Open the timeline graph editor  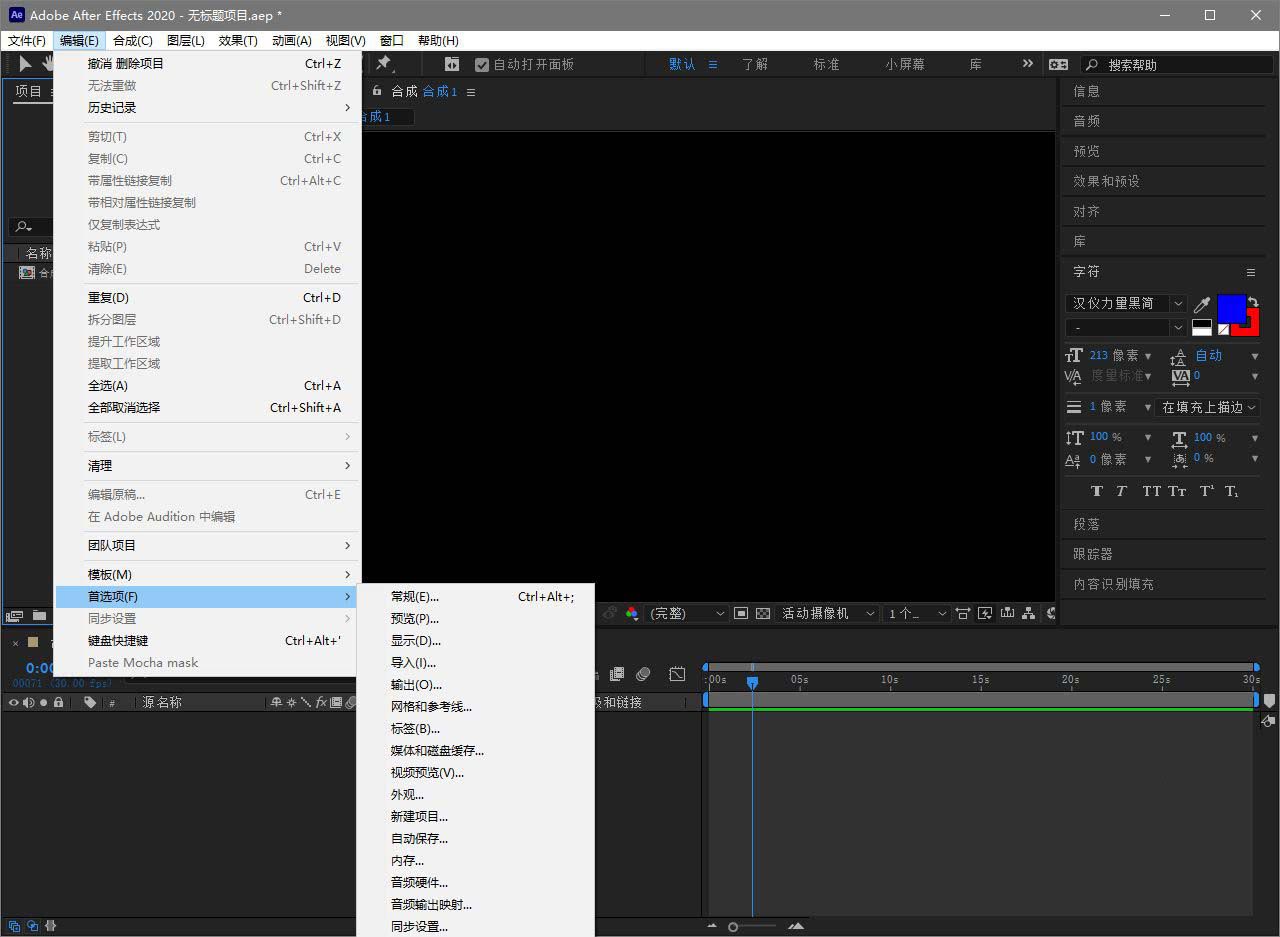pos(677,674)
